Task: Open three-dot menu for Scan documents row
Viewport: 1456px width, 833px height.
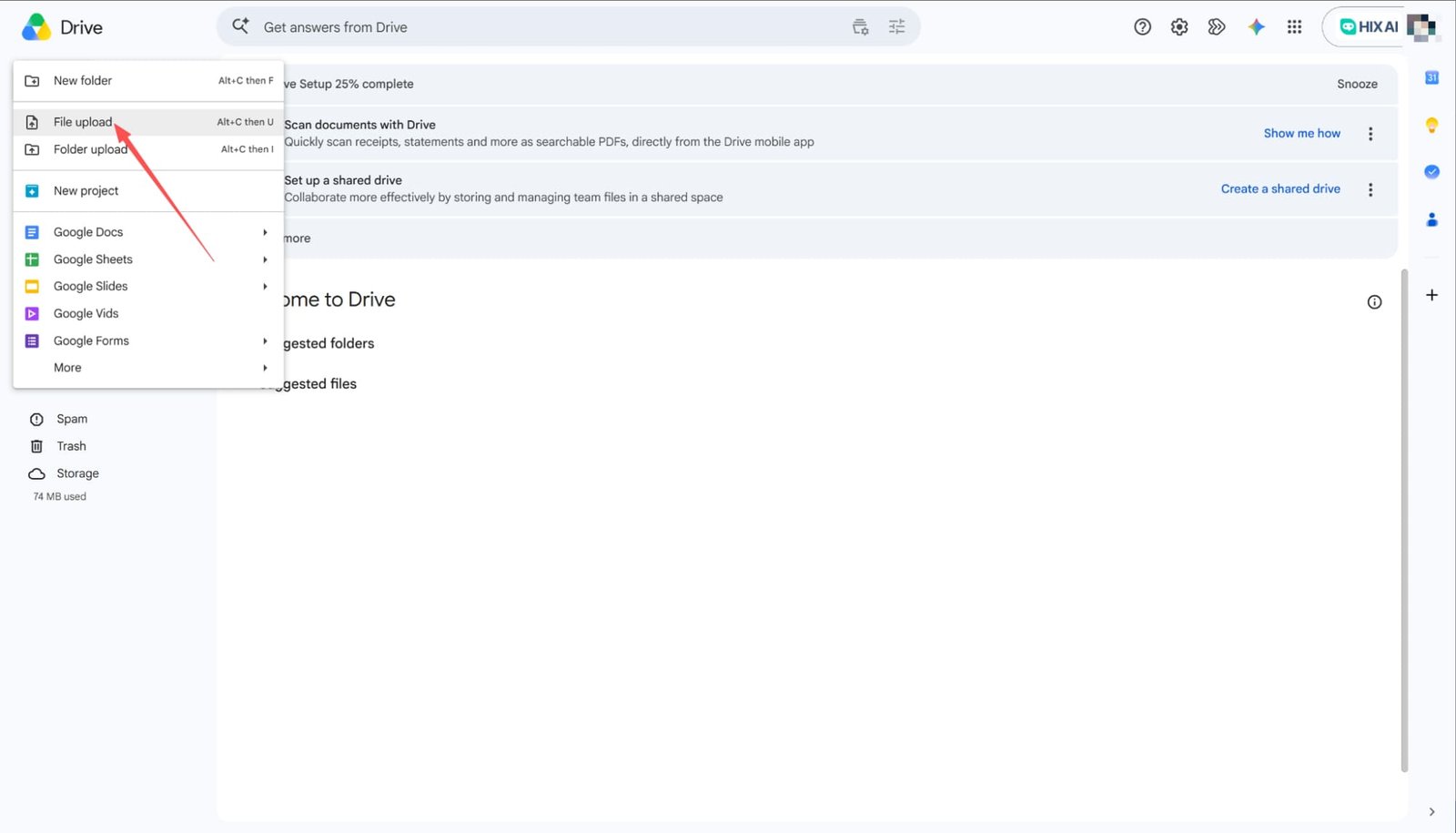Action: pyautogui.click(x=1370, y=134)
